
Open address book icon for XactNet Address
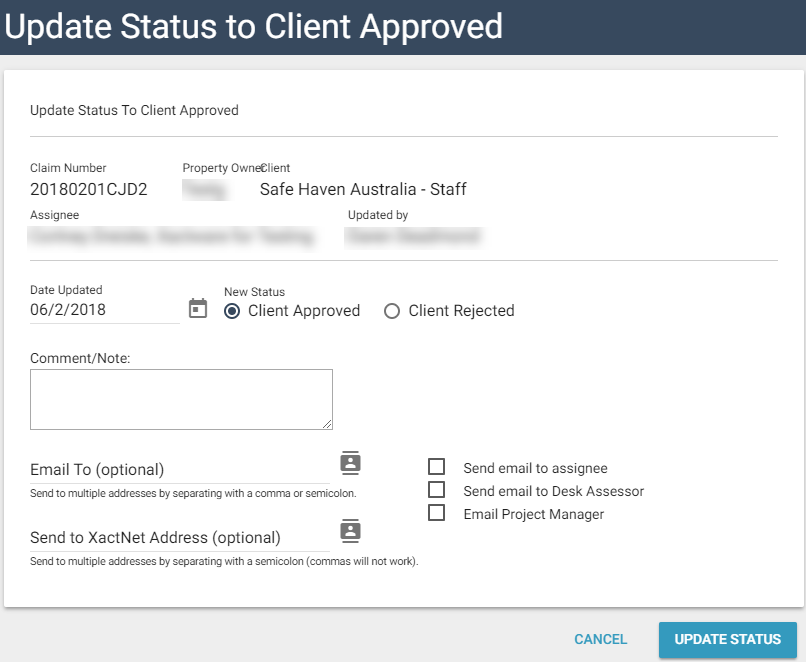tap(350, 530)
